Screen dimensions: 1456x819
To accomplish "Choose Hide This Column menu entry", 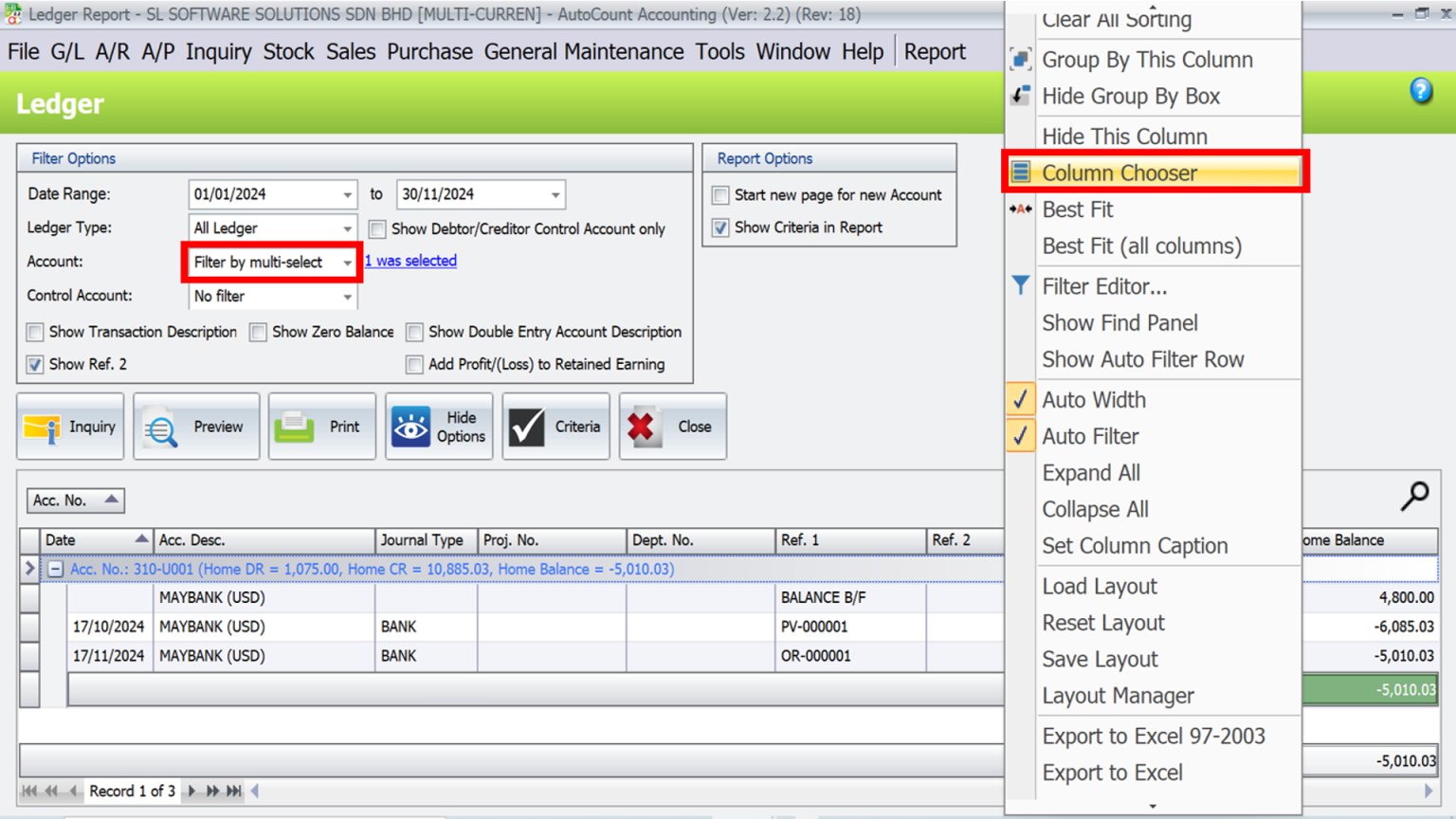I will (1154, 136).
